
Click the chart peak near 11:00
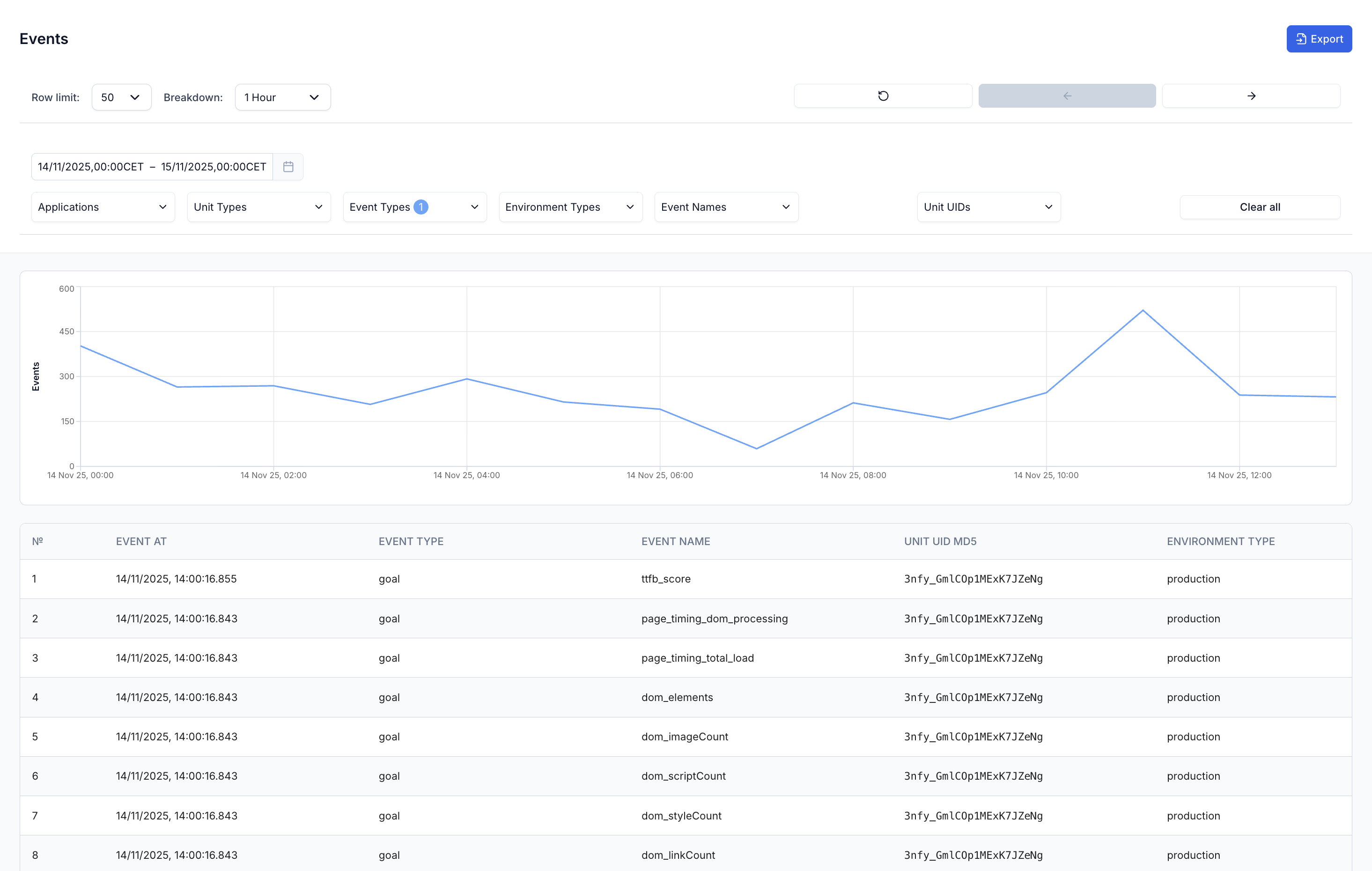pyautogui.click(x=1143, y=310)
